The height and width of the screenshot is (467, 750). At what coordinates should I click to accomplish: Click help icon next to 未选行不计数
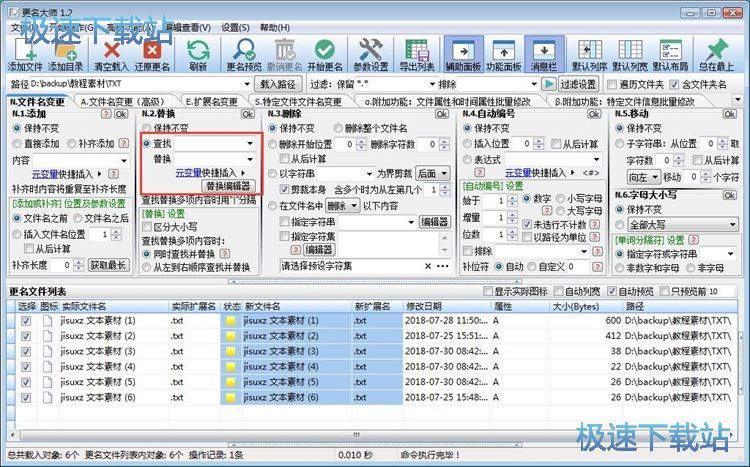pyautogui.click(x=595, y=224)
